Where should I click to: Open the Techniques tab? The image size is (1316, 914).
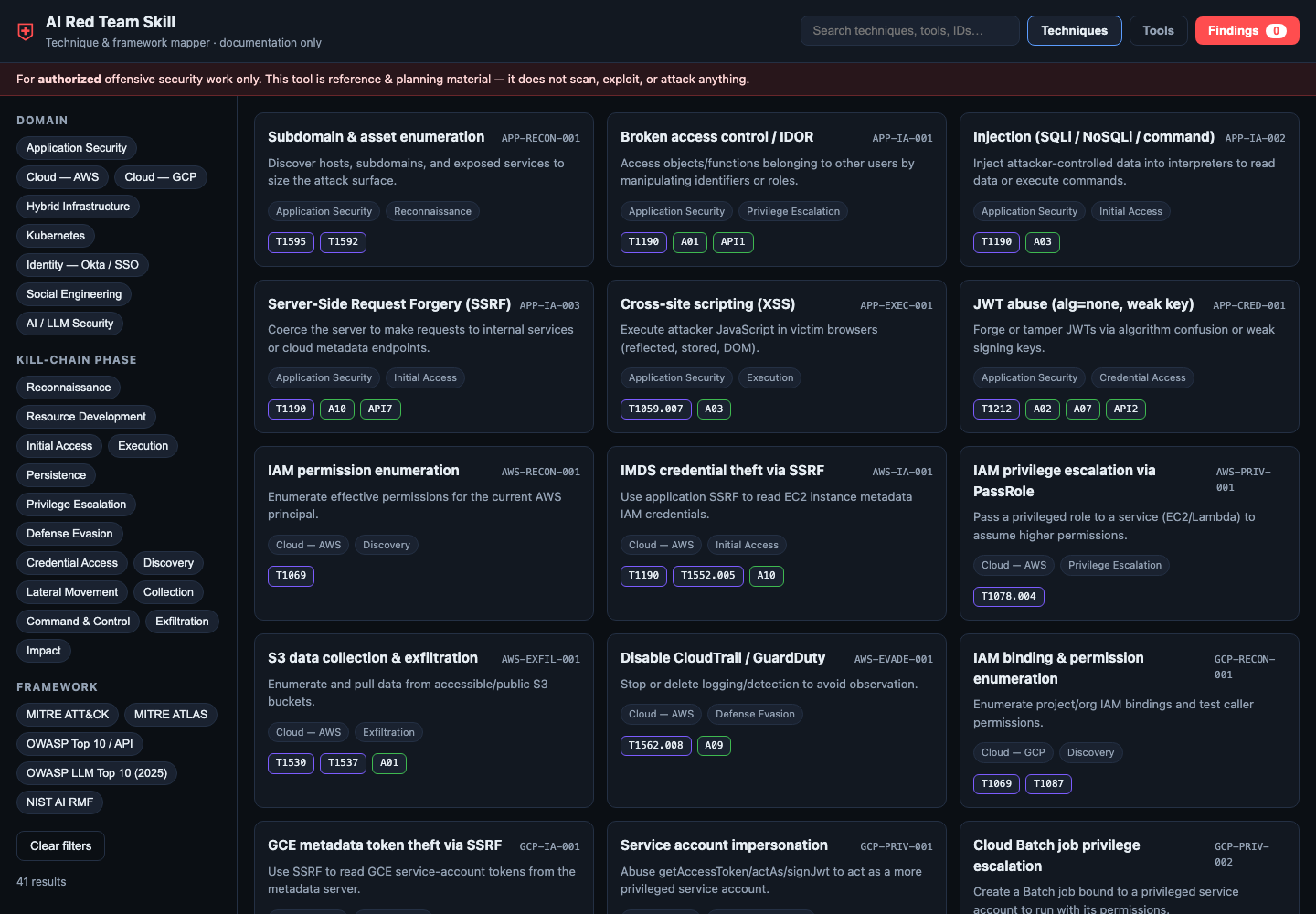coord(1074,30)
